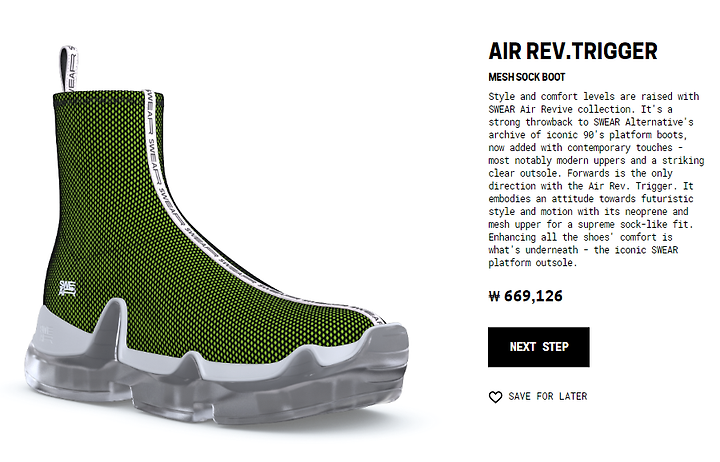The image size is (720, 462).
Task: Click the white SWEAR logo on boot's heel side
Action: pos(67,288)
